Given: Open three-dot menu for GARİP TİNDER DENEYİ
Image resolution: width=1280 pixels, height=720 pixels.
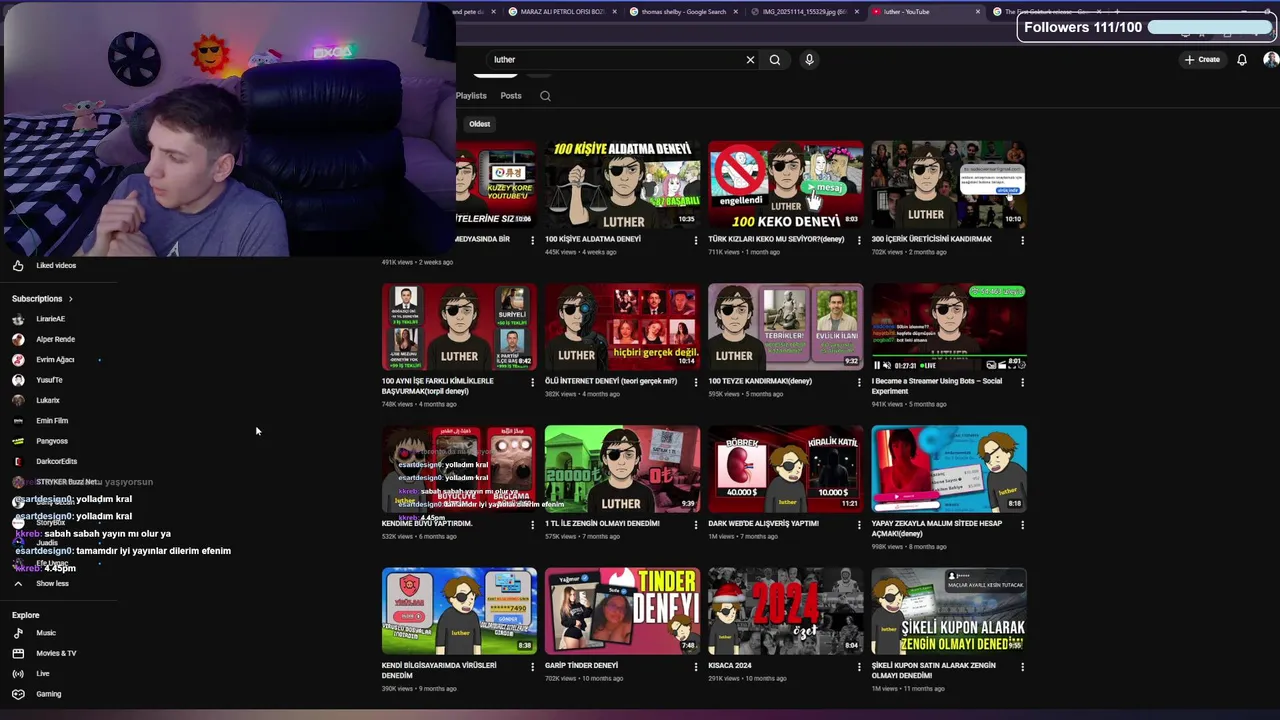Looking at the screenshot, I should 696,666.
